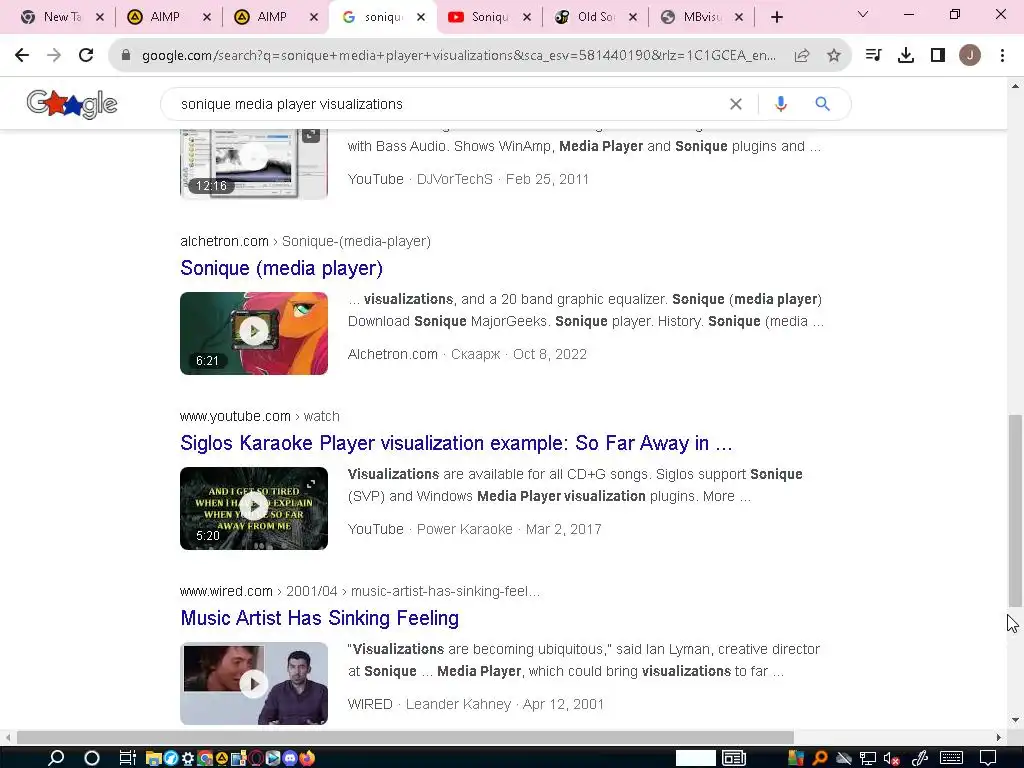Clear the search box with the X
This screenshot has height=768, width=1024.
point(736,104)
